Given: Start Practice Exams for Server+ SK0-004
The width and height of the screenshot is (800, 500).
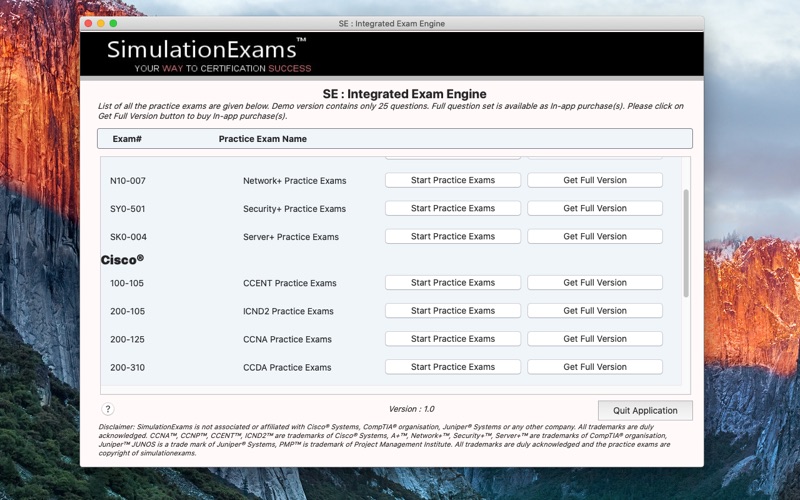Looking at the screenshot, I should [x=453, y=236].
